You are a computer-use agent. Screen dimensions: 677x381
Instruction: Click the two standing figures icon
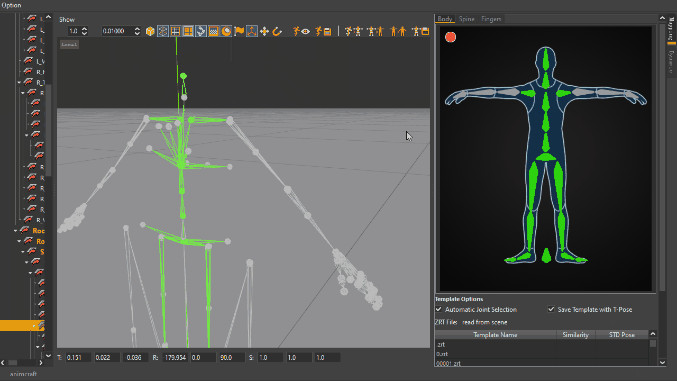398,31
